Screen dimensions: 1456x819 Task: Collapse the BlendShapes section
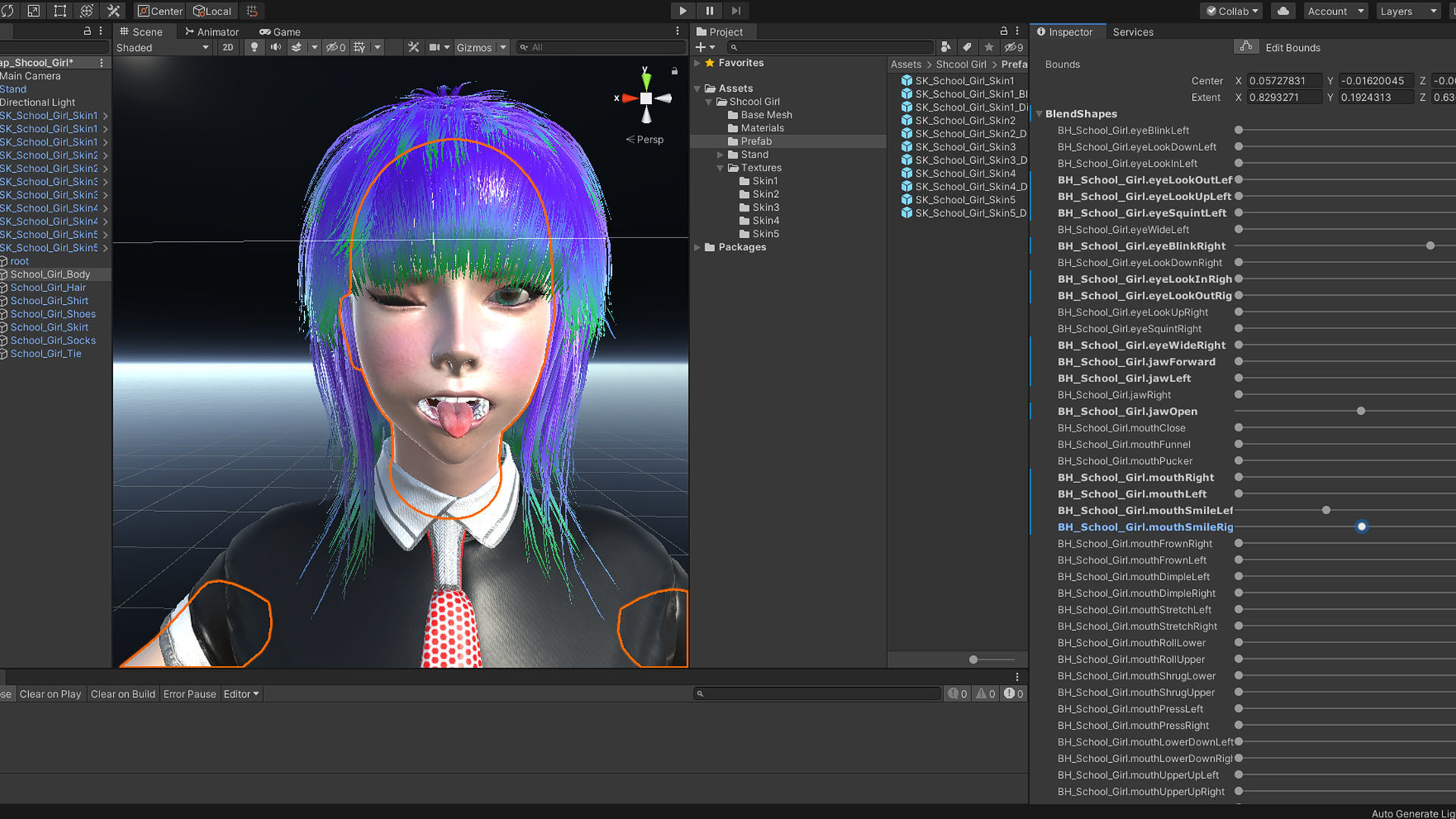coord(1039,114)
